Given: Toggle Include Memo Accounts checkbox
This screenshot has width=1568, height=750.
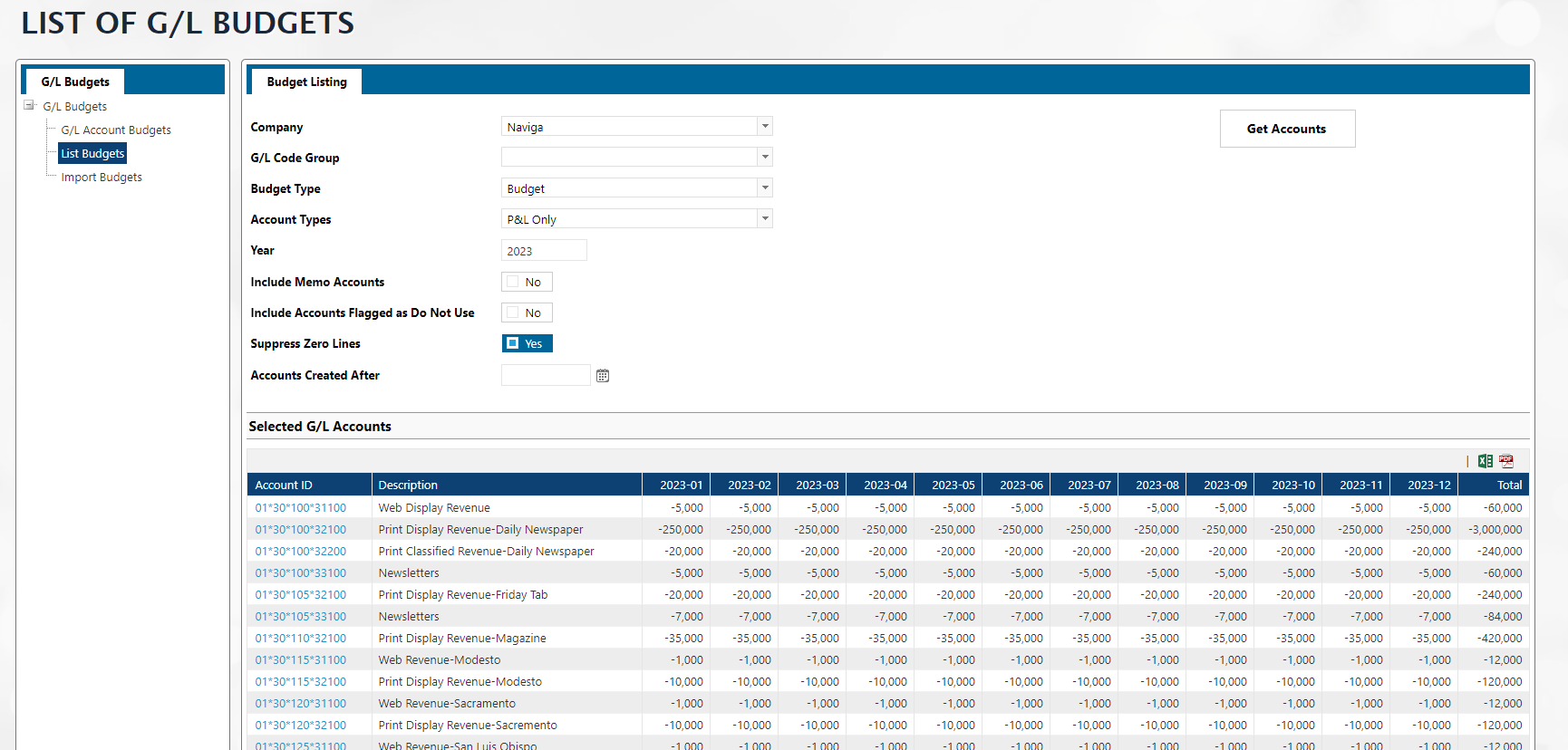Looking at the screenshot, I should pyautogui.click(x=514, y=282).
